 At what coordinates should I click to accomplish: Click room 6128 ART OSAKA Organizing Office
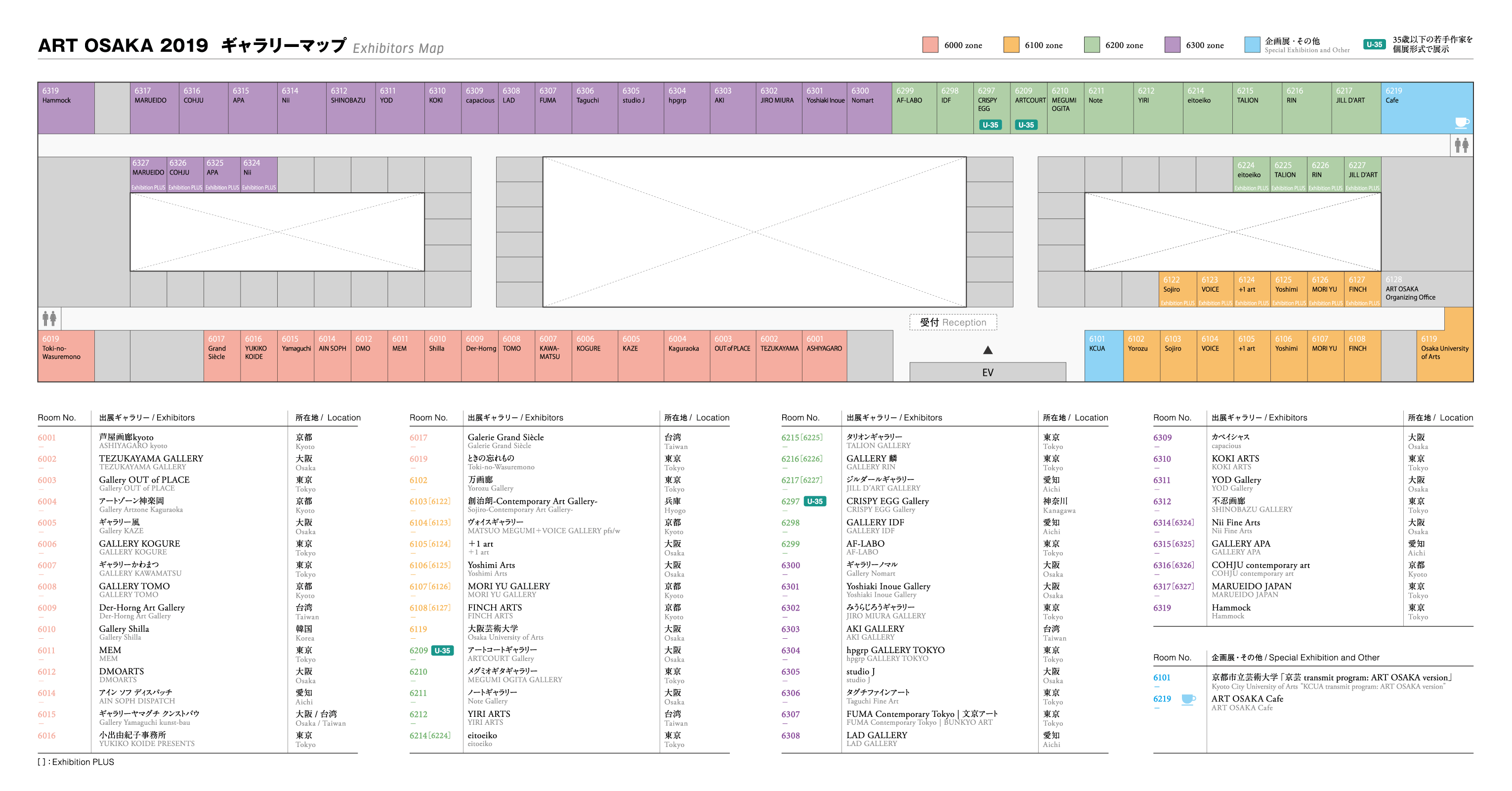click(x=1427, y=289)
